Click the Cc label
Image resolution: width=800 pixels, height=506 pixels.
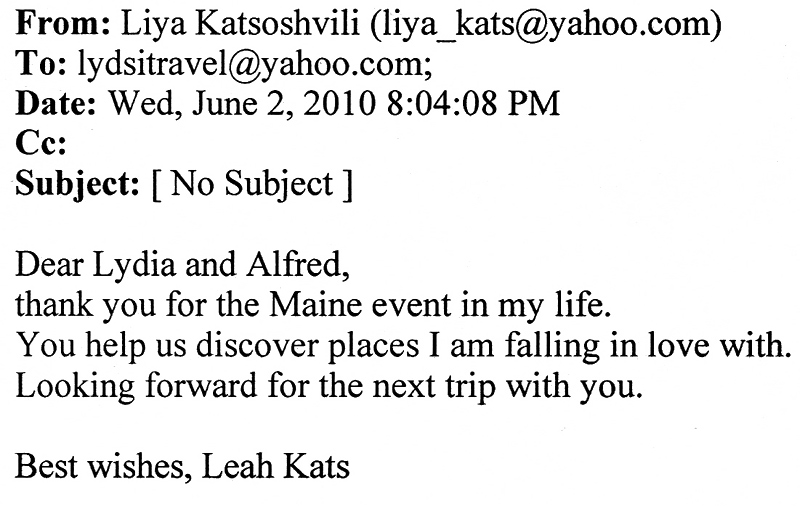pos(41,143)
